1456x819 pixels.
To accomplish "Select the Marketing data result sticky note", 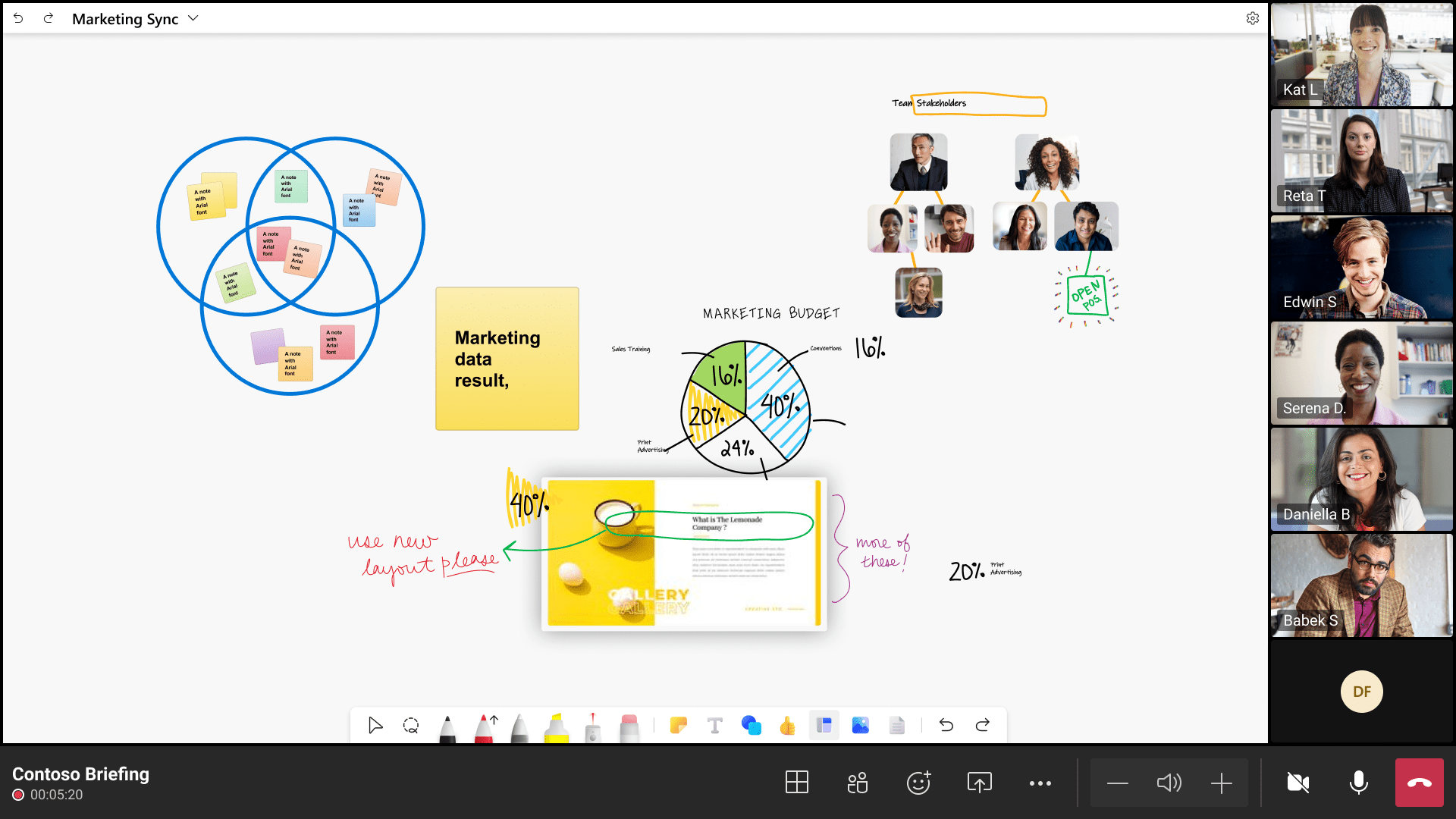I will 507,359.
